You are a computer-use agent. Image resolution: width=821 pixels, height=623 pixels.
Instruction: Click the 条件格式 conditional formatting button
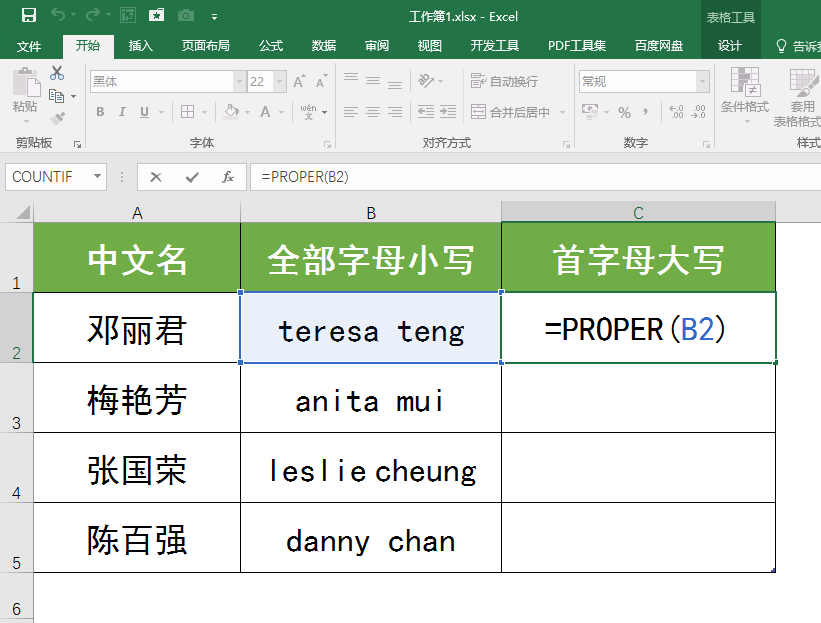[x=745, y=95]
